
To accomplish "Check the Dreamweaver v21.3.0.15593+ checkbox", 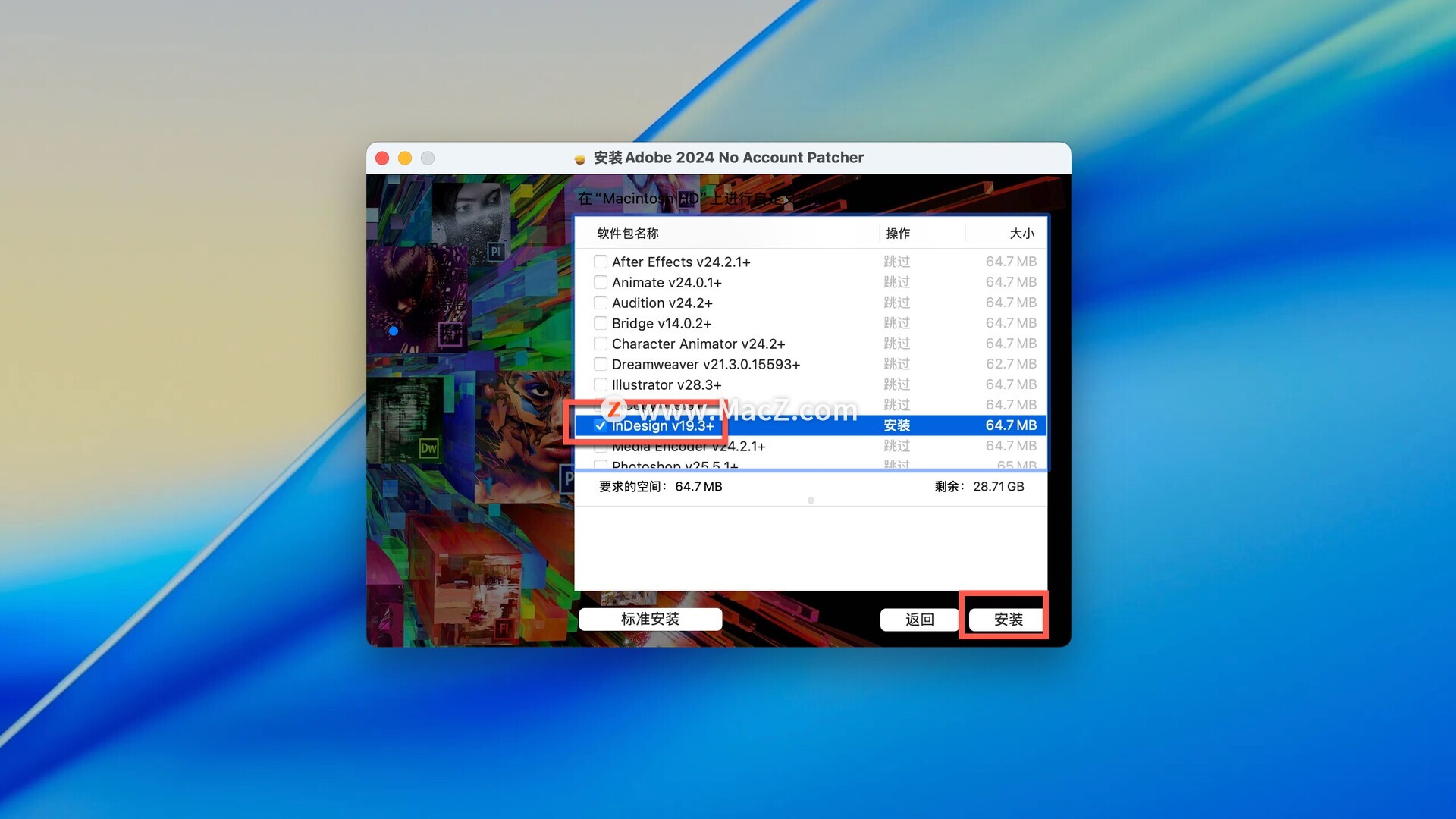I will click(x=600, y=364).
